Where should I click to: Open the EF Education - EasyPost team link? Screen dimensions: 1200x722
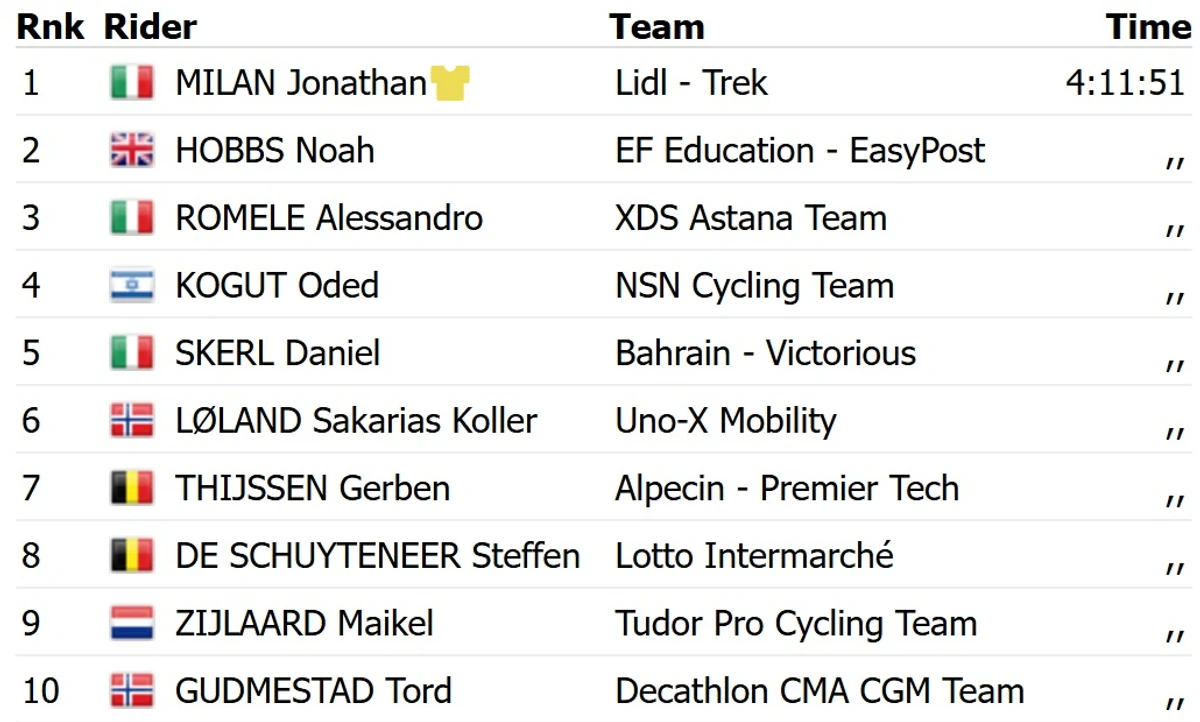pos(800,151)
